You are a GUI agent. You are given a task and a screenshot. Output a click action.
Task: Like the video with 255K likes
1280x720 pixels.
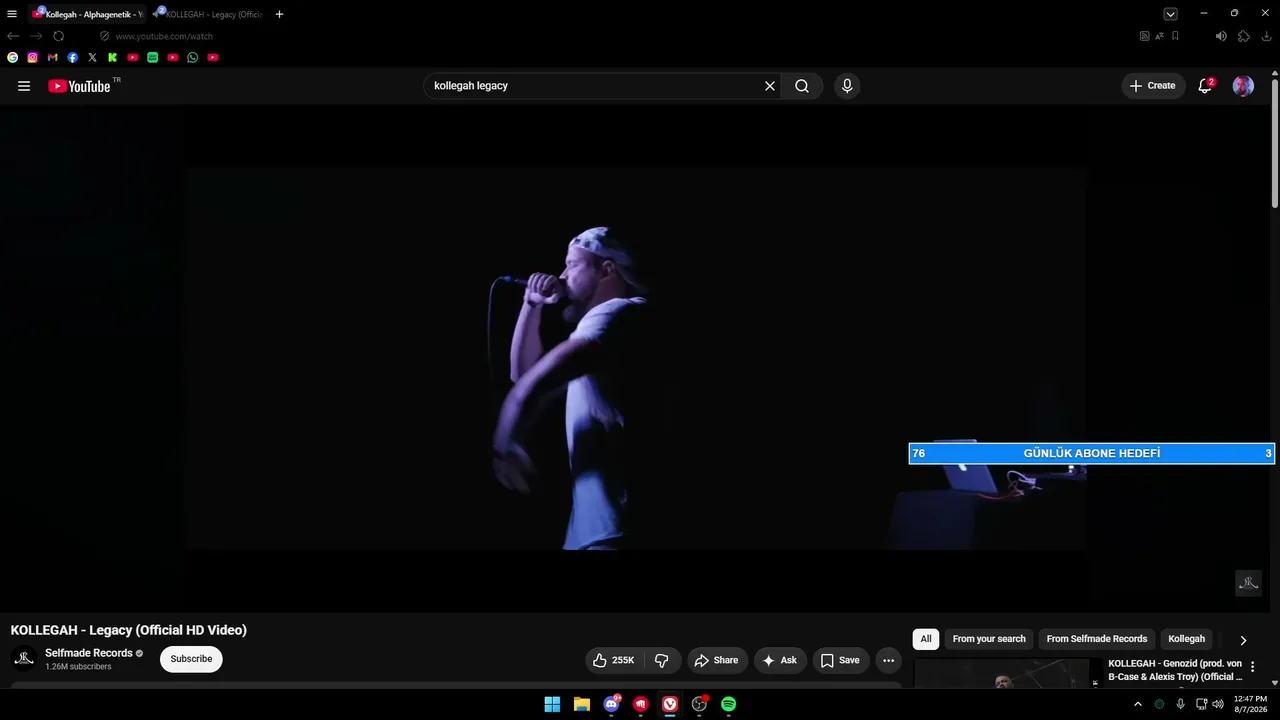tap(614, 660)
